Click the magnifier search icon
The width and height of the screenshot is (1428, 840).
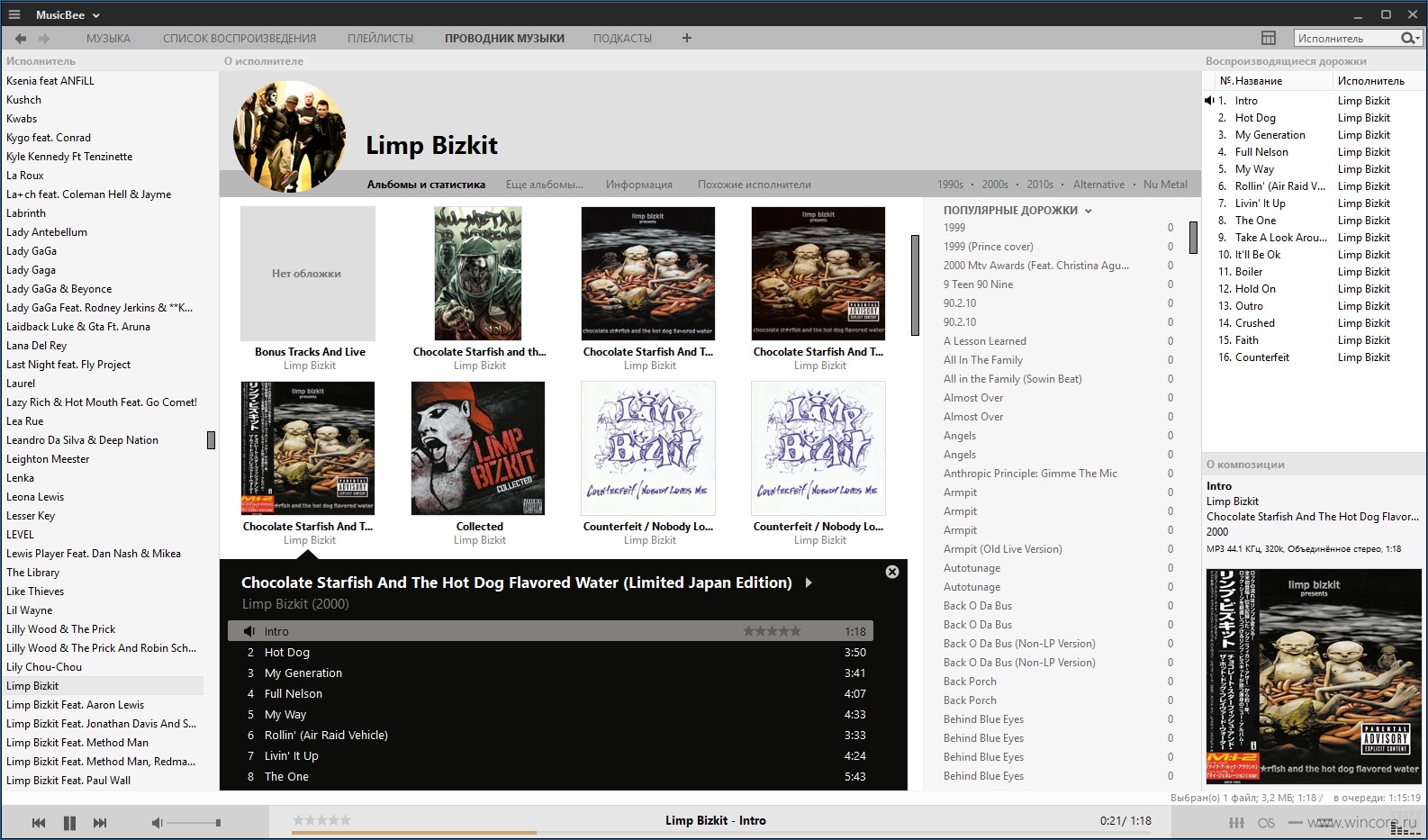click(x=1407, y=38)
